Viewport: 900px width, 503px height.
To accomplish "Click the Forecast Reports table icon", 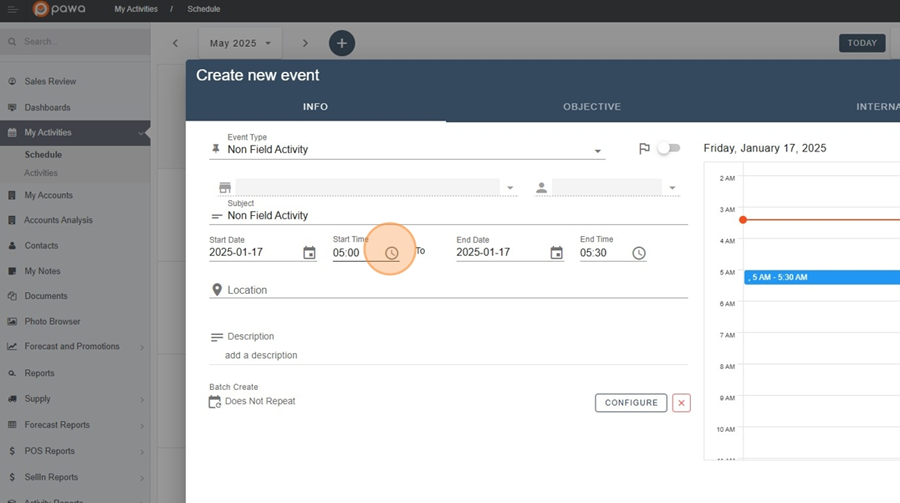I will pos(12,425).
